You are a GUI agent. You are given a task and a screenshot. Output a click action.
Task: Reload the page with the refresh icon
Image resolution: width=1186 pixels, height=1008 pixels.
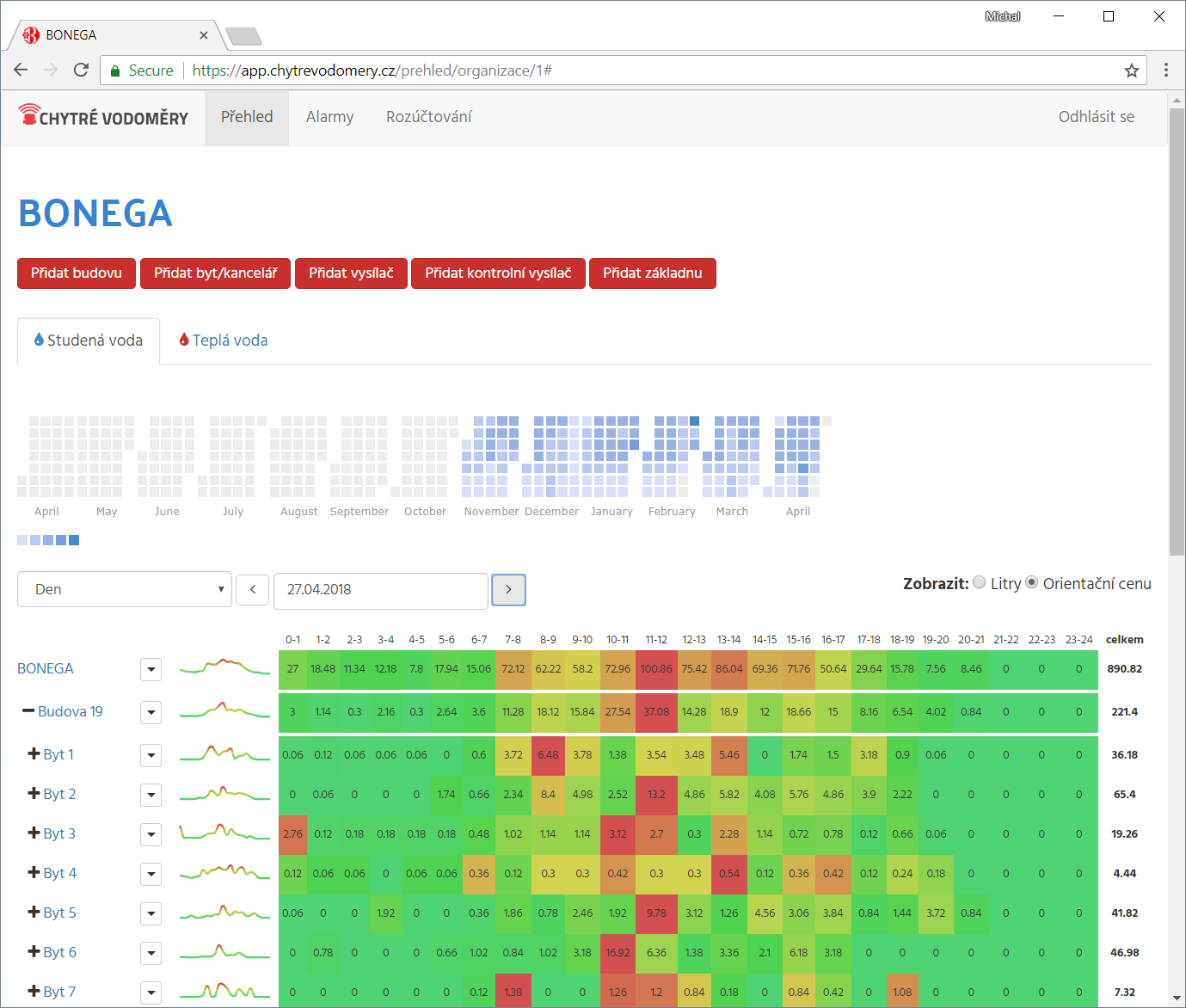[81, 70]
